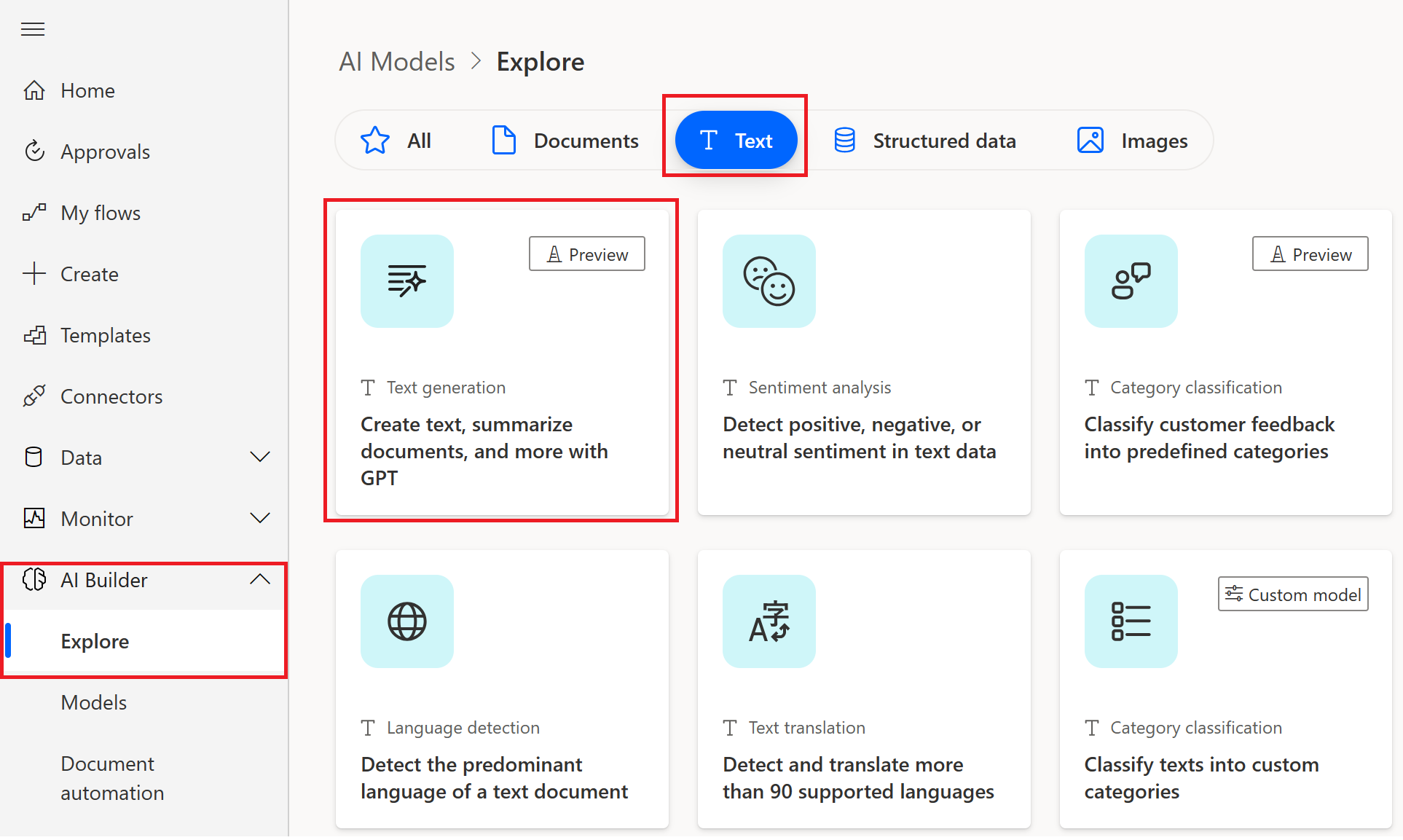Select the Text filter tab
This screenshot has height=840, width=1403.
[737, 140]
